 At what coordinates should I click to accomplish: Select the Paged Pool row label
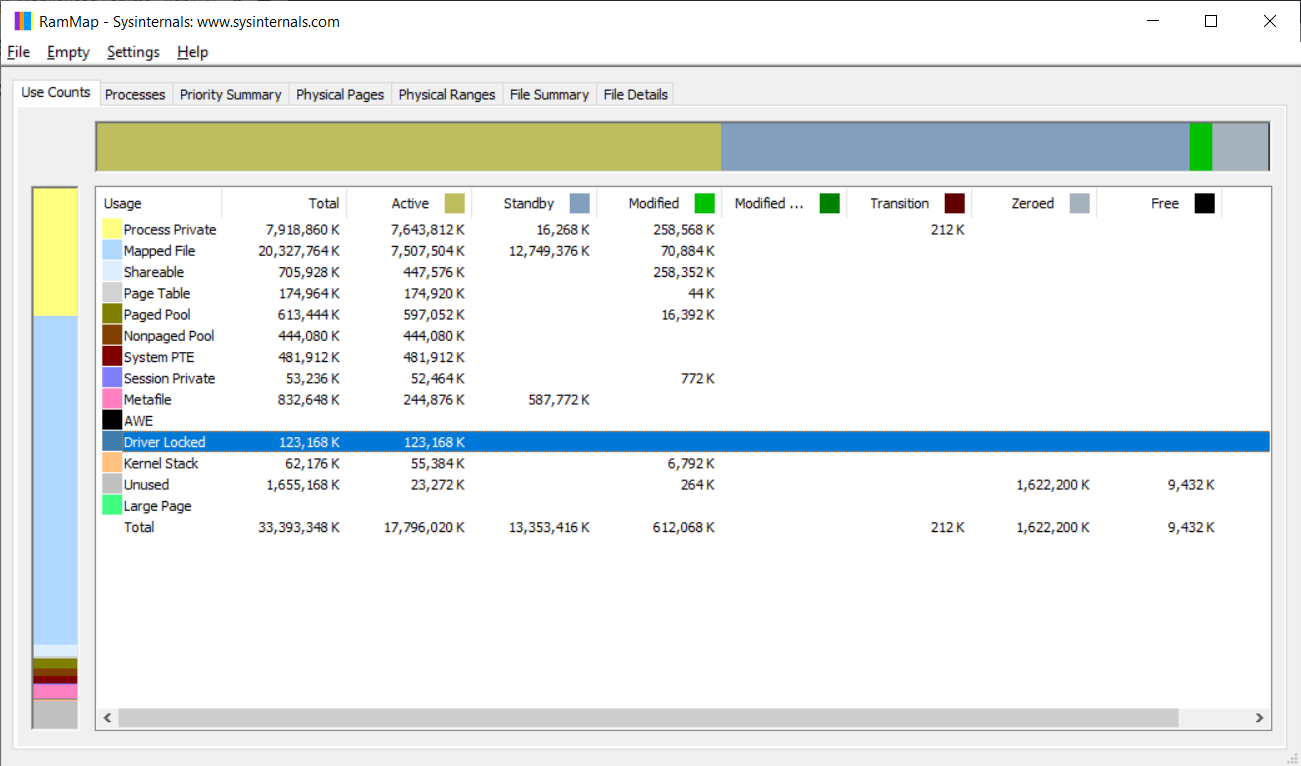click(157, 314)
